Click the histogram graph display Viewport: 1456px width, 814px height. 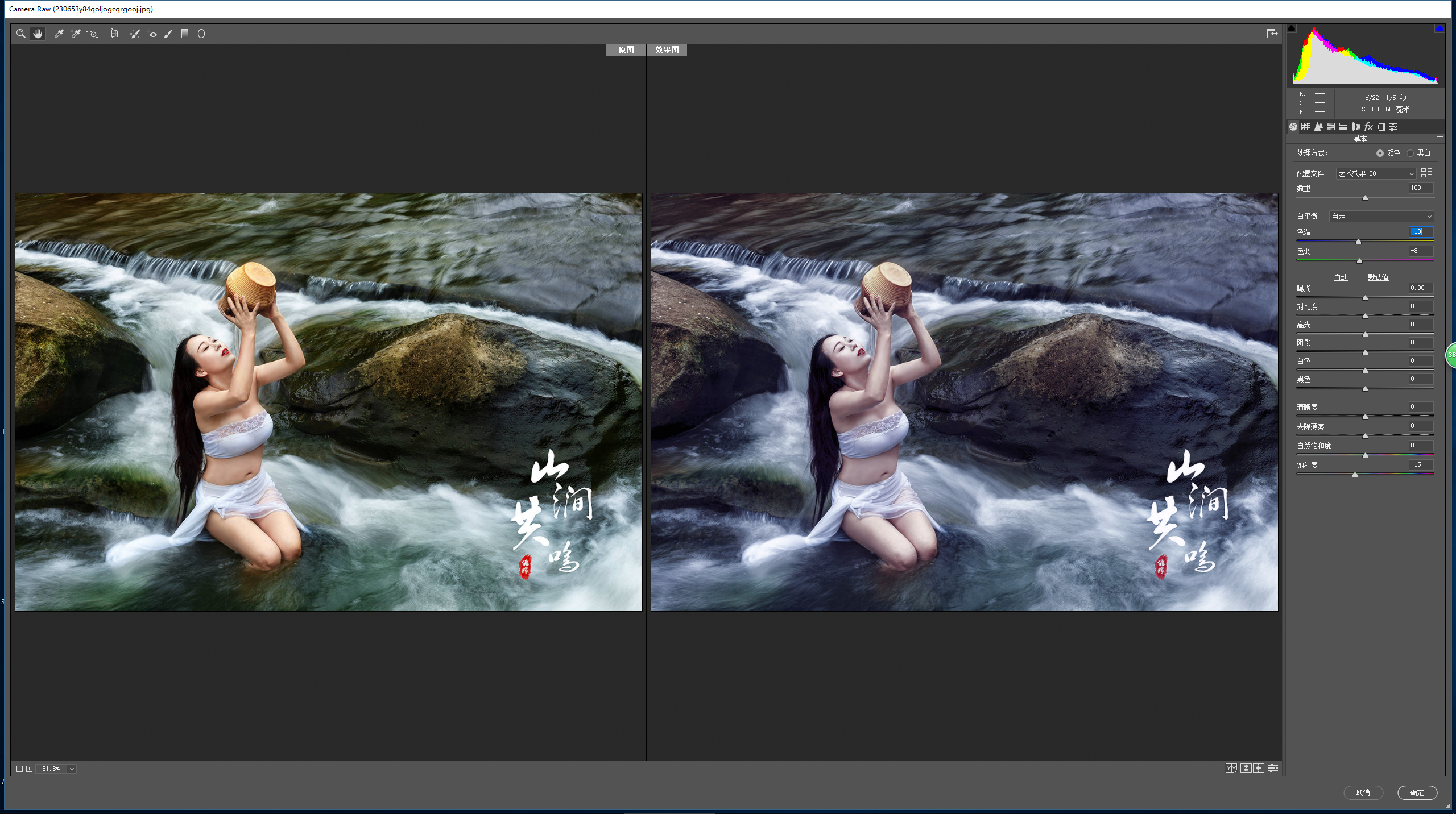tap(1366, 55)
